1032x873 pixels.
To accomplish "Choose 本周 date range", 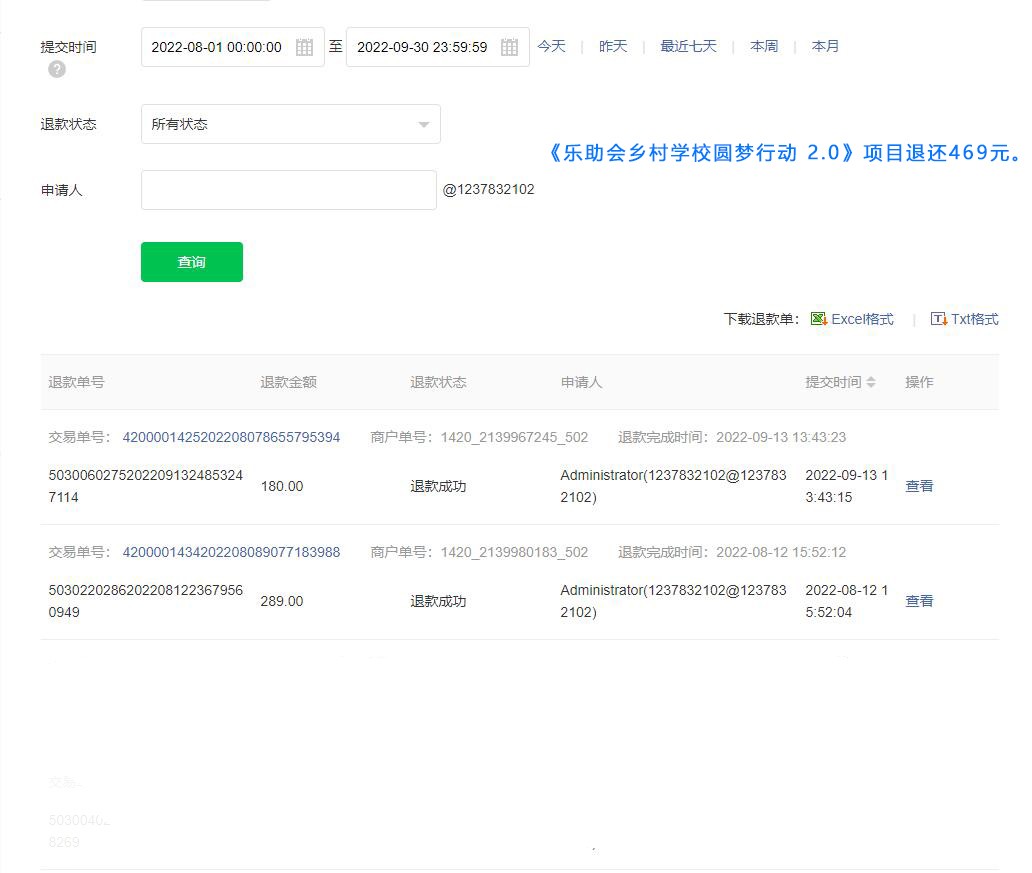I will (x=764, y=46).
